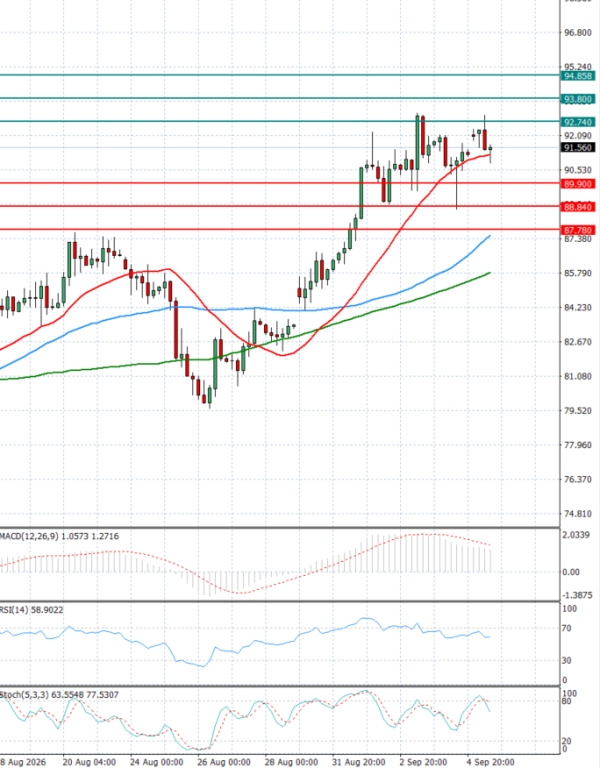
Task: Click the 20 Aug 04:00 time label
Action: tap(89, 763)
